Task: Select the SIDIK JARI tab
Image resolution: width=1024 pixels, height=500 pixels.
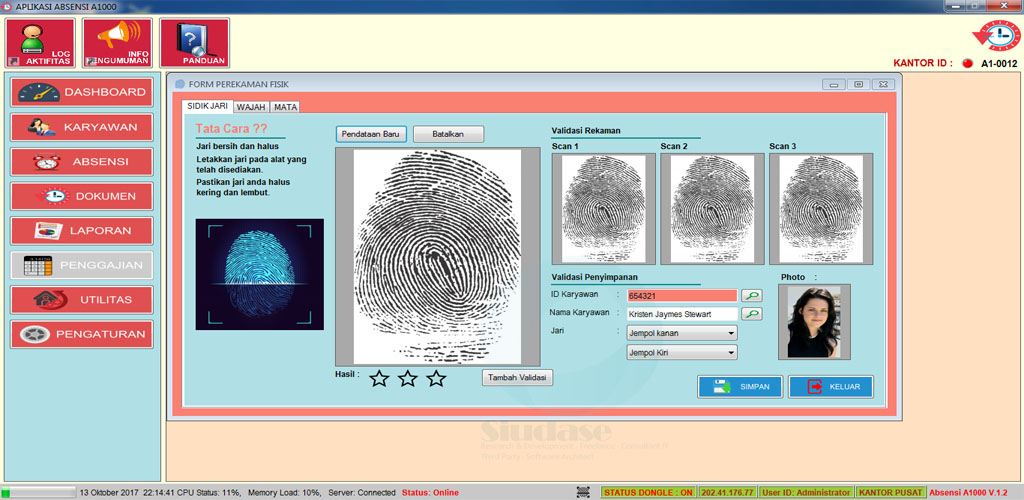Action: point(208,106)
